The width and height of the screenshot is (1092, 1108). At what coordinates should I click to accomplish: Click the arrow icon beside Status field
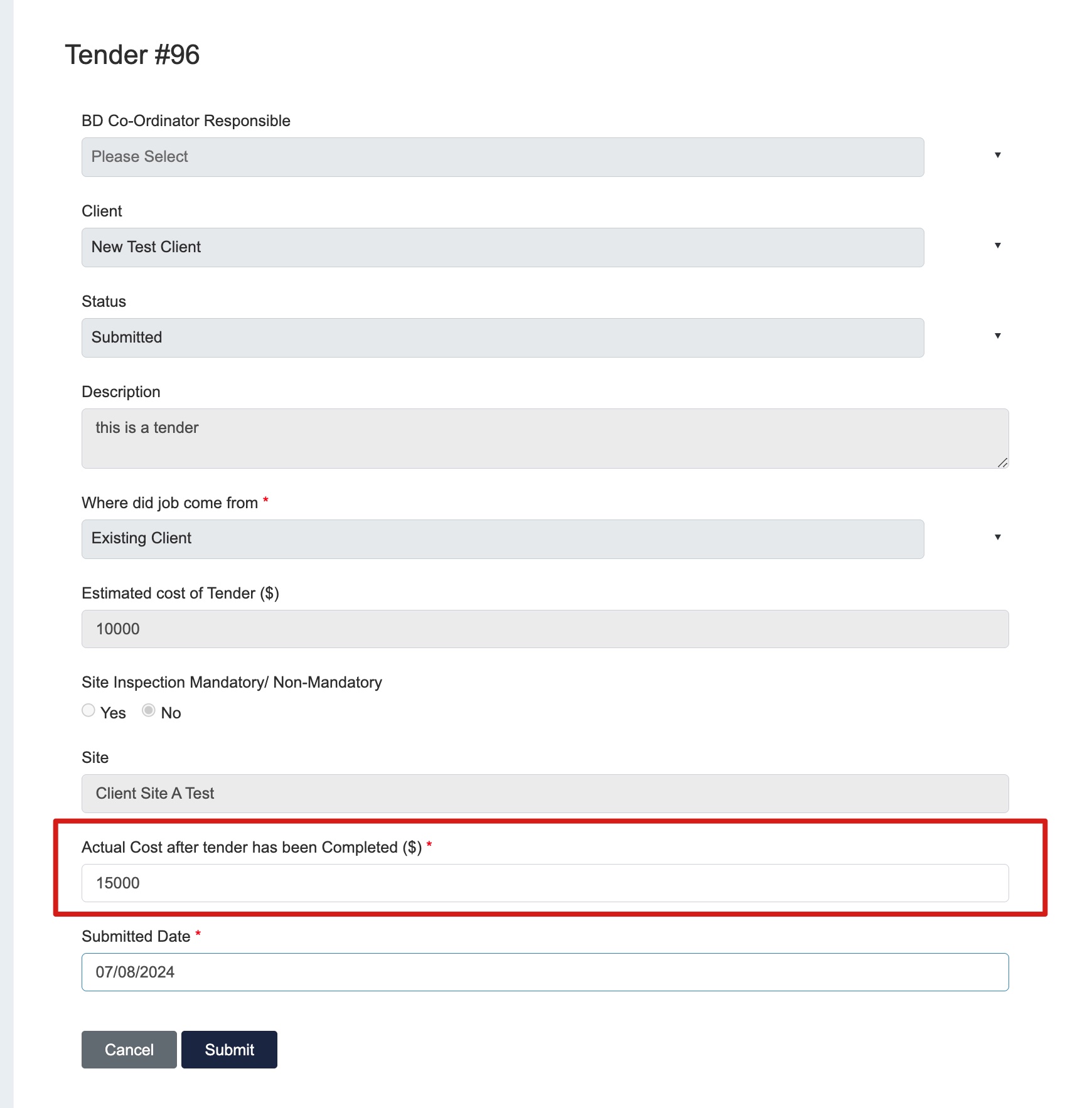(997, 336)
